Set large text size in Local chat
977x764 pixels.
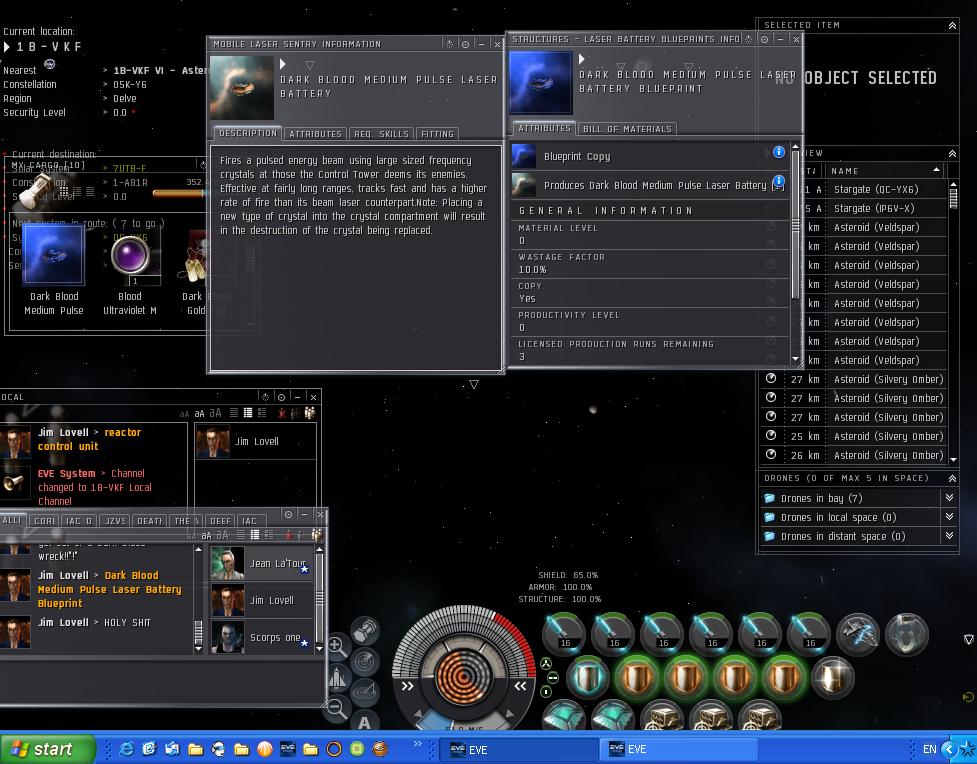(x=215, y=413)
